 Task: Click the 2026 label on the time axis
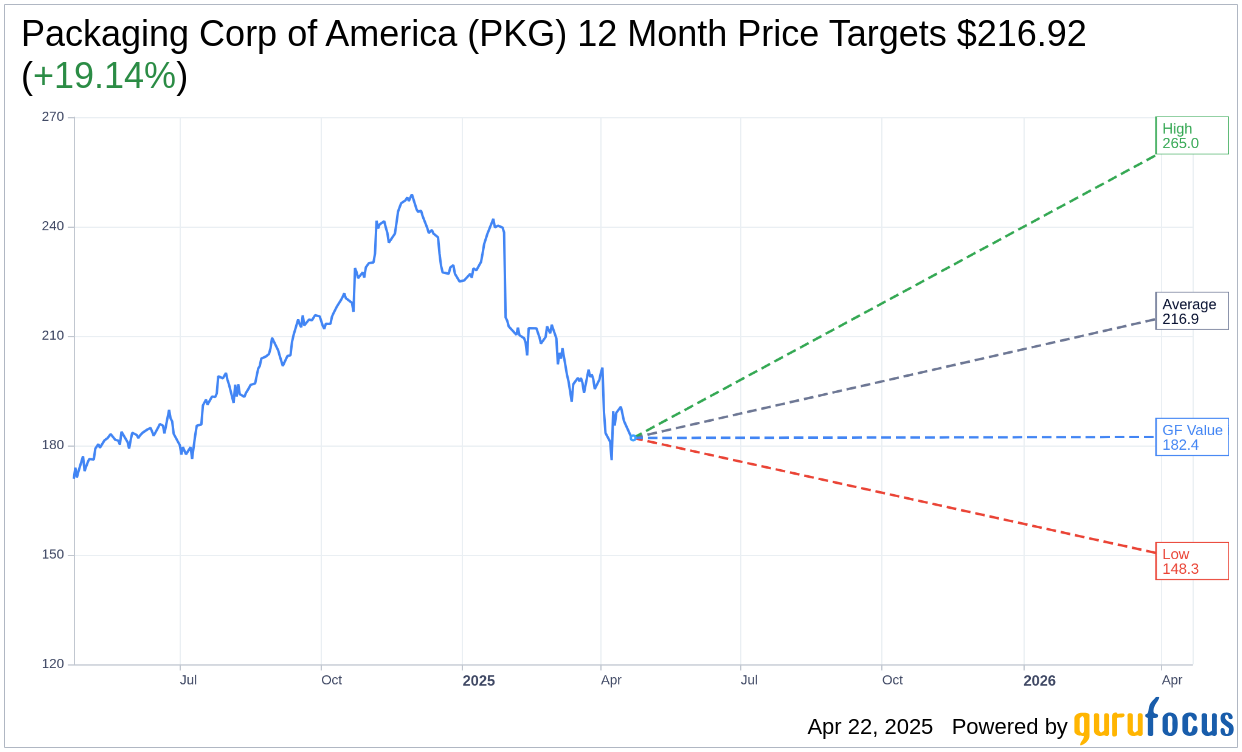tap(1039, 681)
